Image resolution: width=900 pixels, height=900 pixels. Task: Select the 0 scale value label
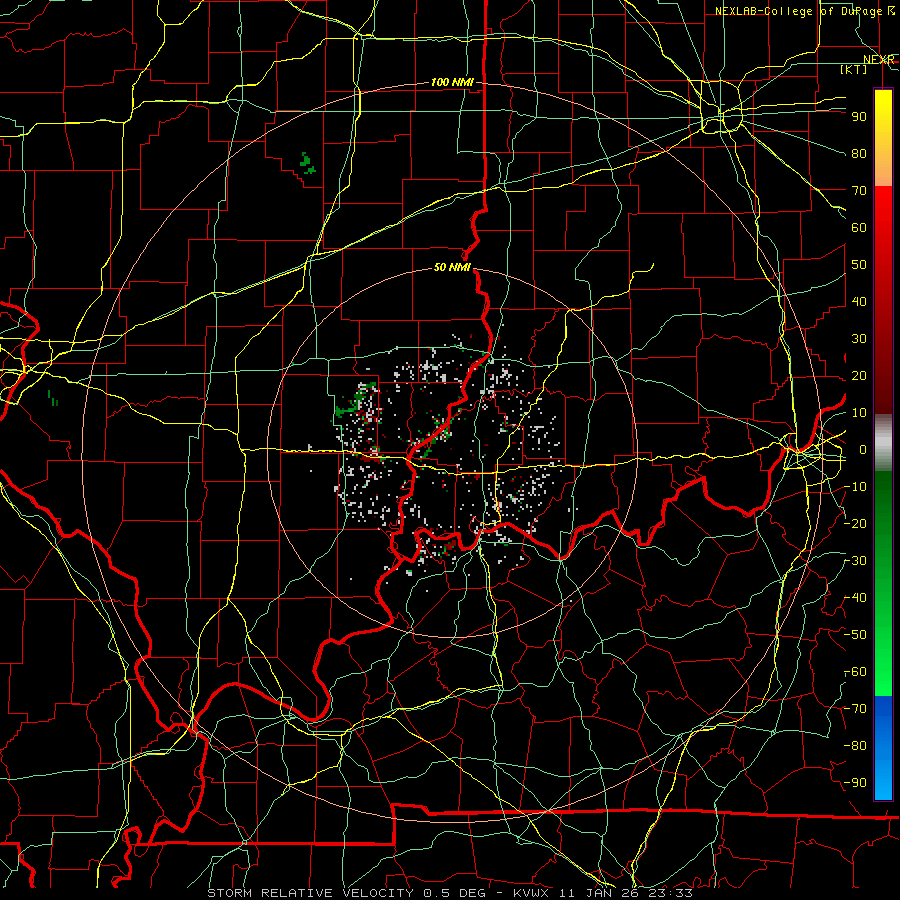(x=863, y=449)
